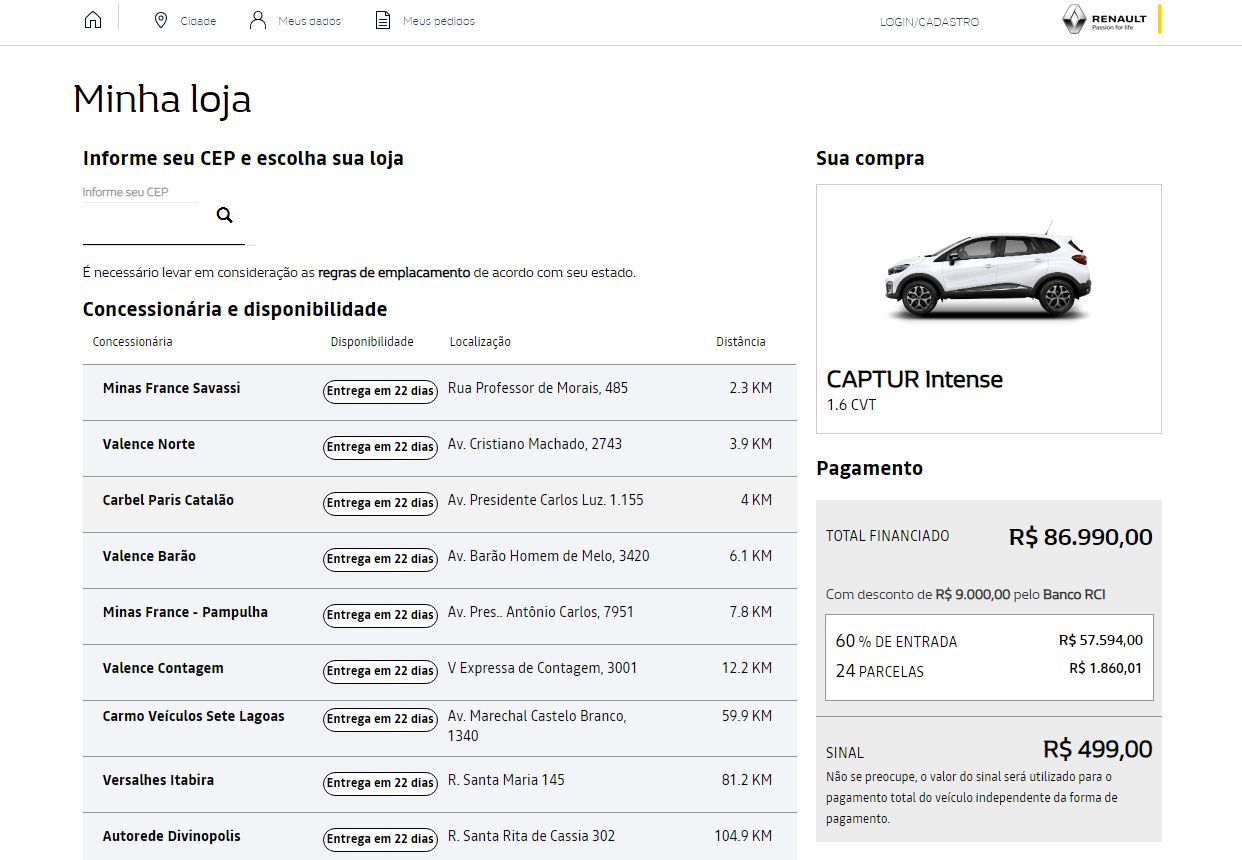Select the Versalhes Itabira dealership
This screenshot has height=860, width=1242.
(158, 780)
